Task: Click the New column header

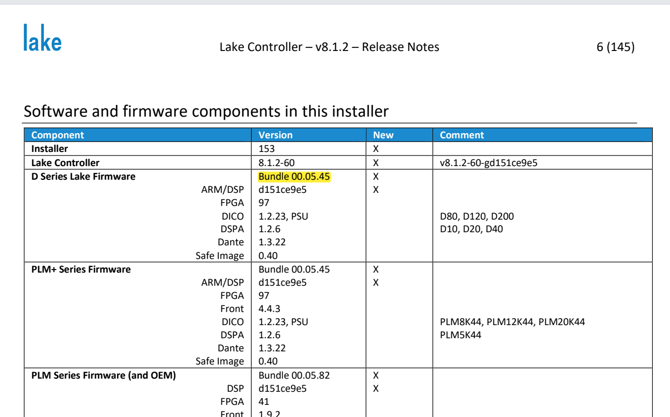Action: click(x=383, y=135)
